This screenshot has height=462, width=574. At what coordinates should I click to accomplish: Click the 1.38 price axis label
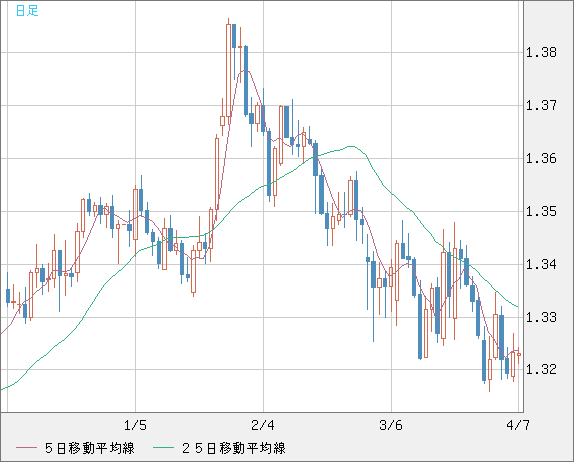(x=541, y=53)
